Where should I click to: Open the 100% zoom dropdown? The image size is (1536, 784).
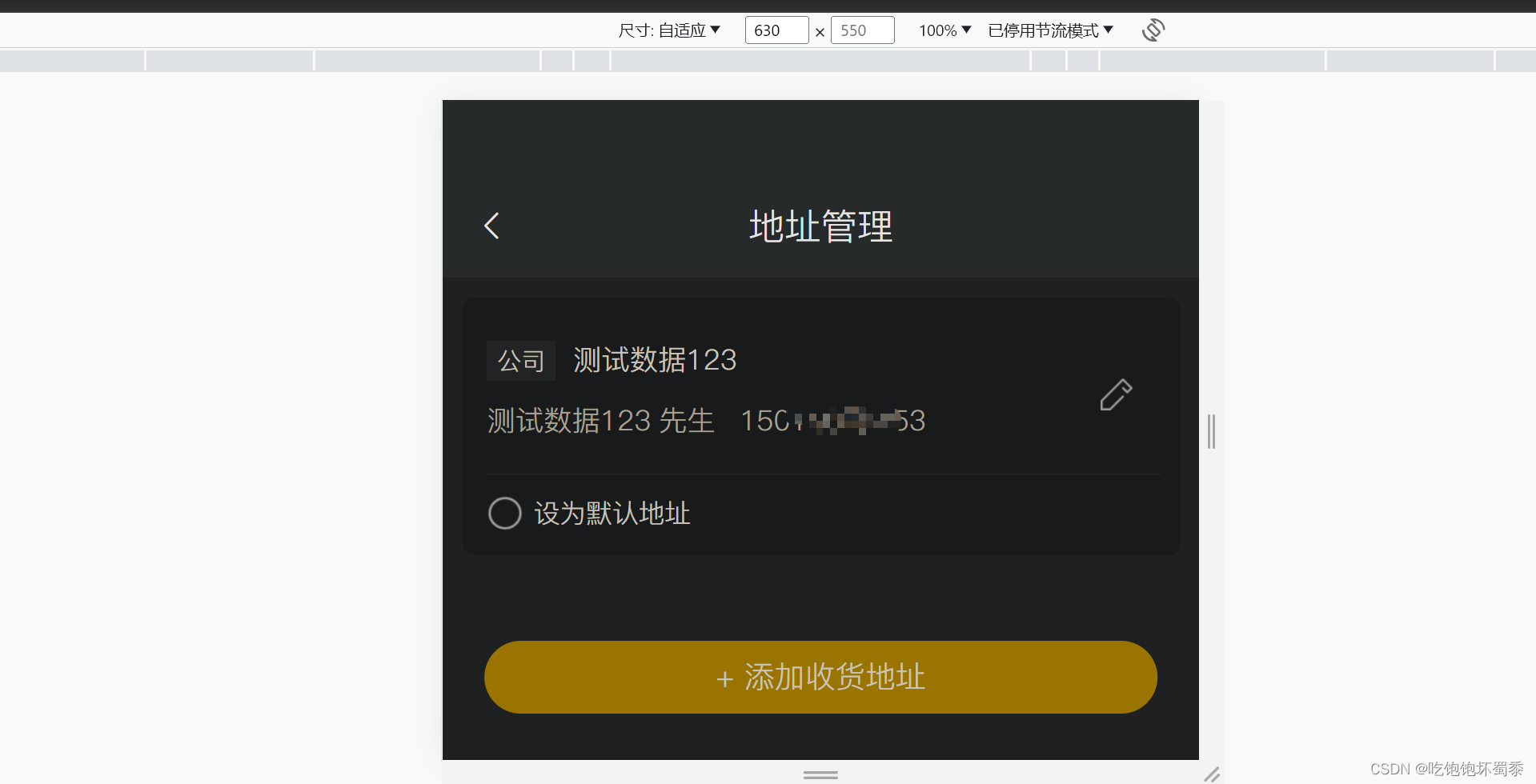(944, 30)
